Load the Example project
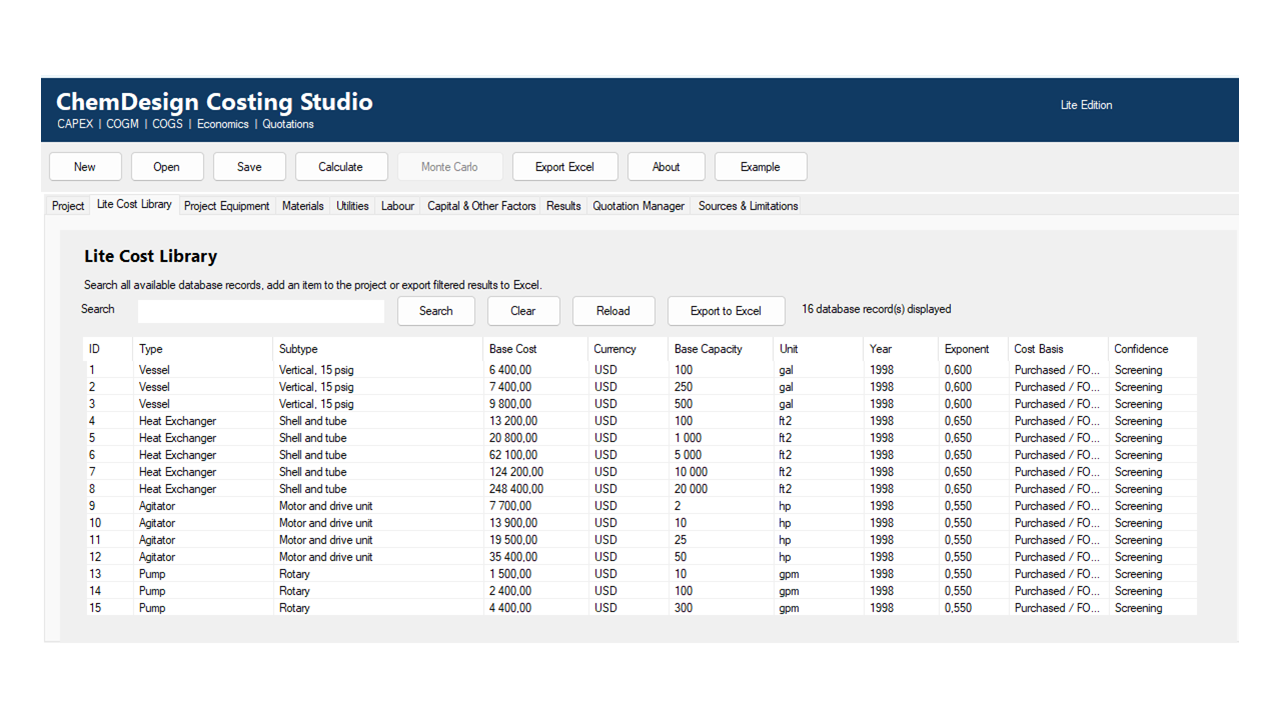This screenshot has height=720, width=1280. [x=760, y=167]
